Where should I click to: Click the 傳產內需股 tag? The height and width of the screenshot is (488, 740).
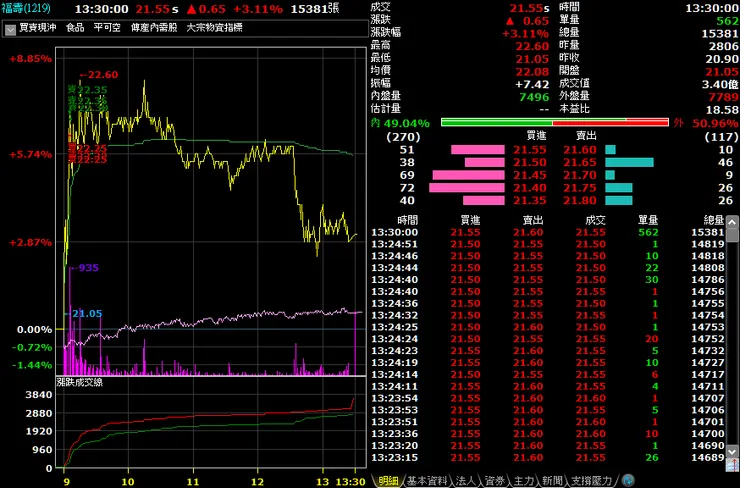coord(154,27)
